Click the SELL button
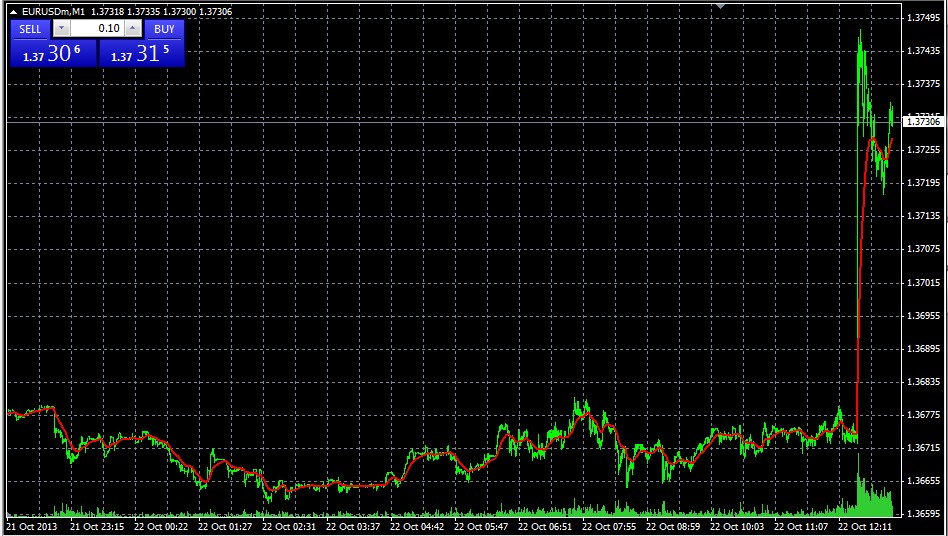Viewport: 948px width, 536px height. click(30, 29)
